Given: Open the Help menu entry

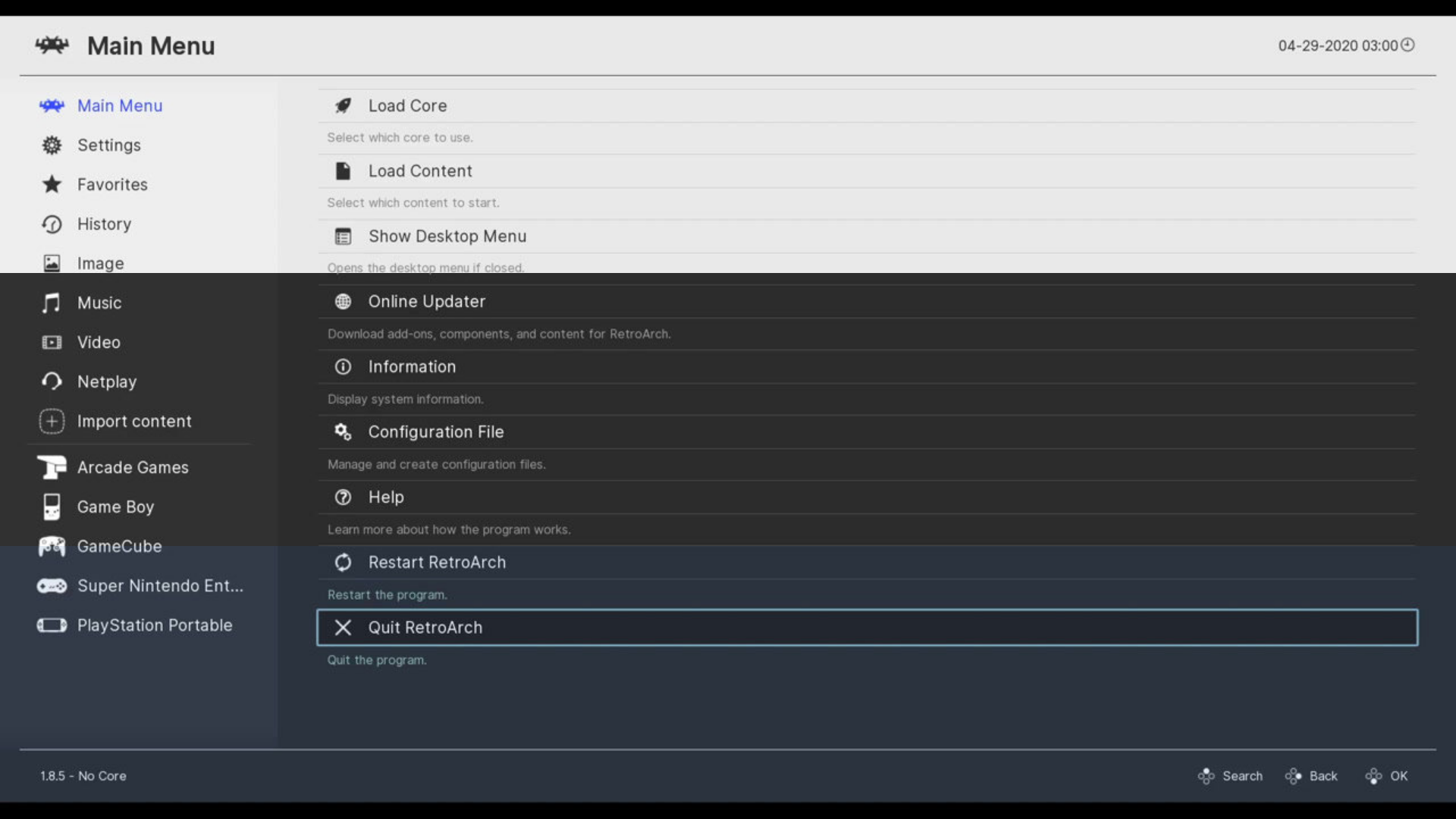Looking at the screenshot, I should click(x=867, y=497).
